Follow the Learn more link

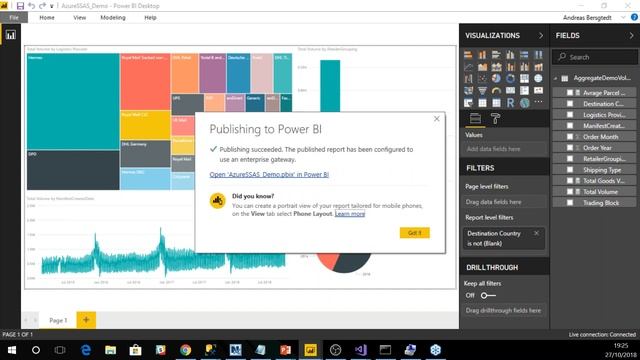pyautogui.click(x=350, y=214)
